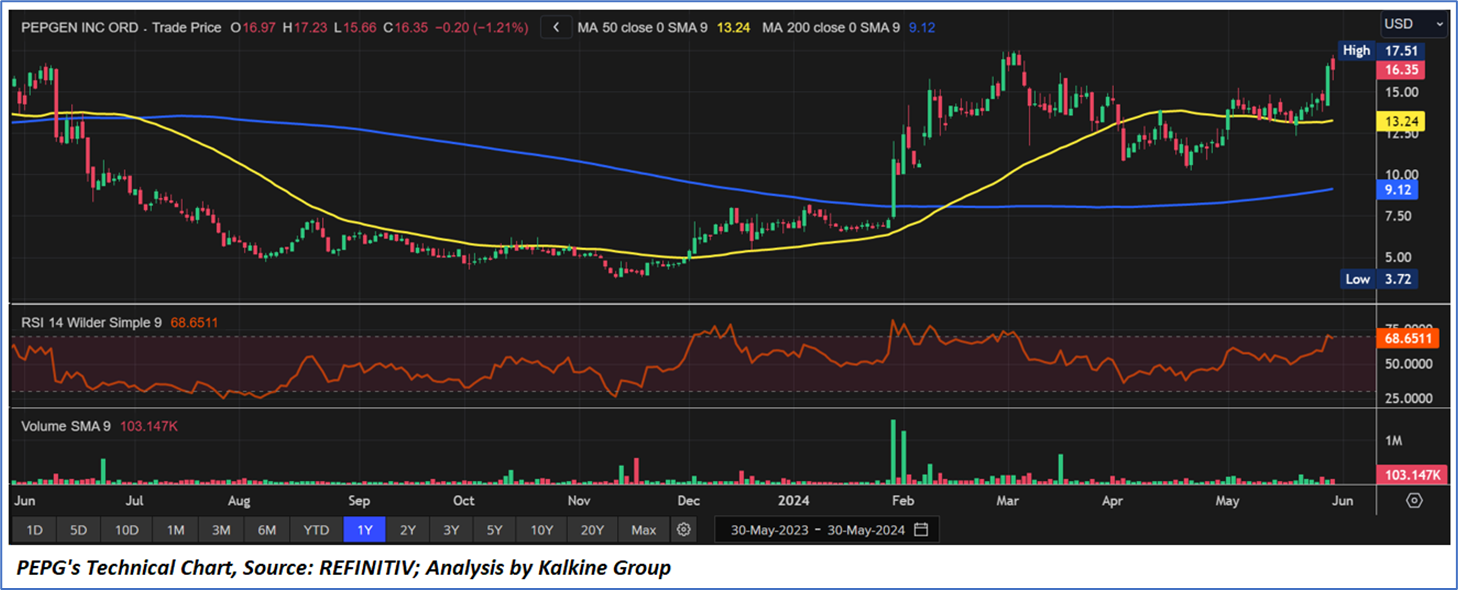Click the red 16.35 current price tag
Image resolution: width=1458 pixels, height=590 pixels.
[1399, 70]
